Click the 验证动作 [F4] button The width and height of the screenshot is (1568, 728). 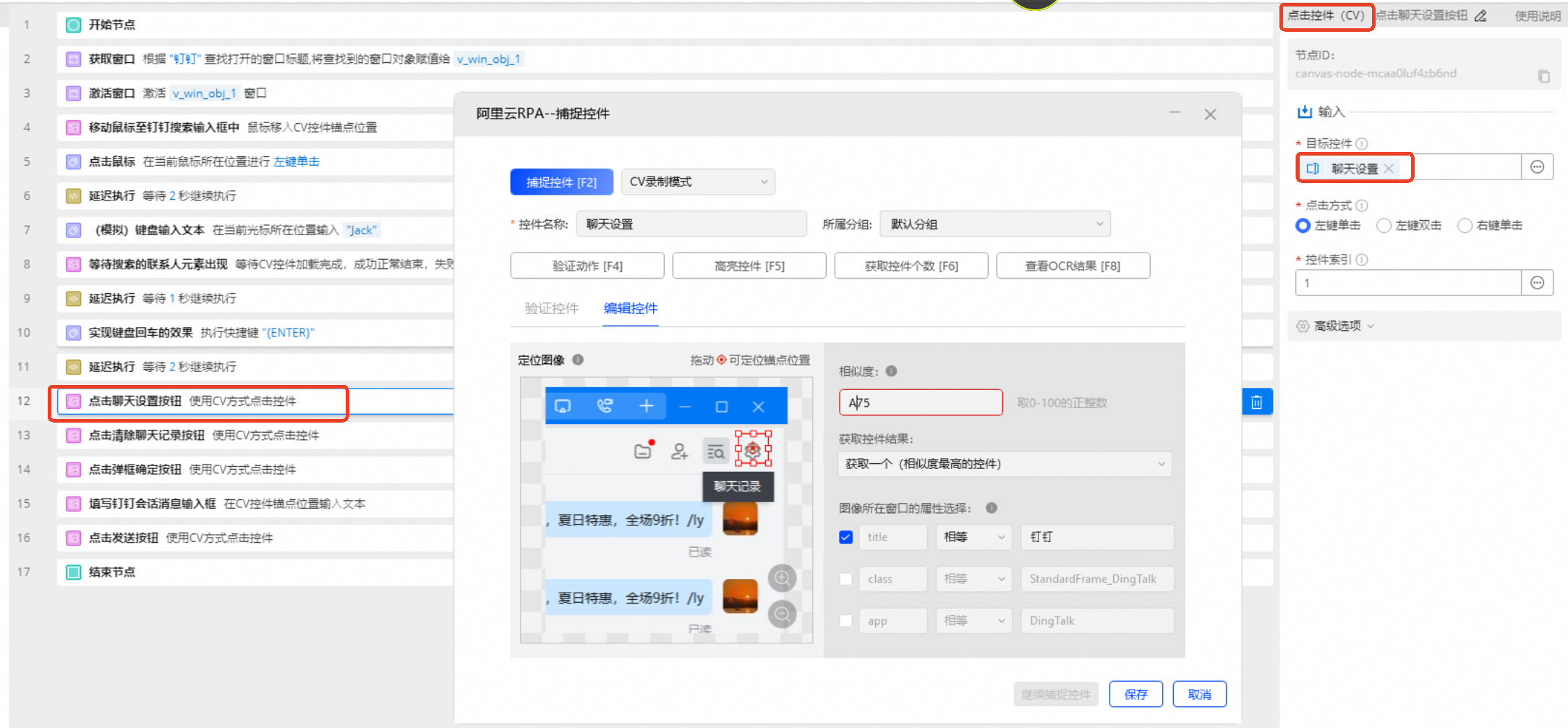point(587,266)
